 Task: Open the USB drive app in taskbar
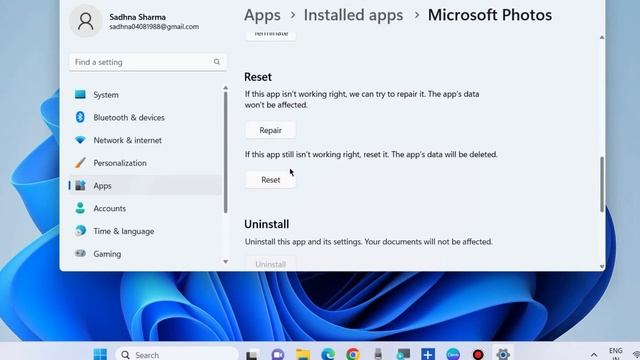[378, 354]
